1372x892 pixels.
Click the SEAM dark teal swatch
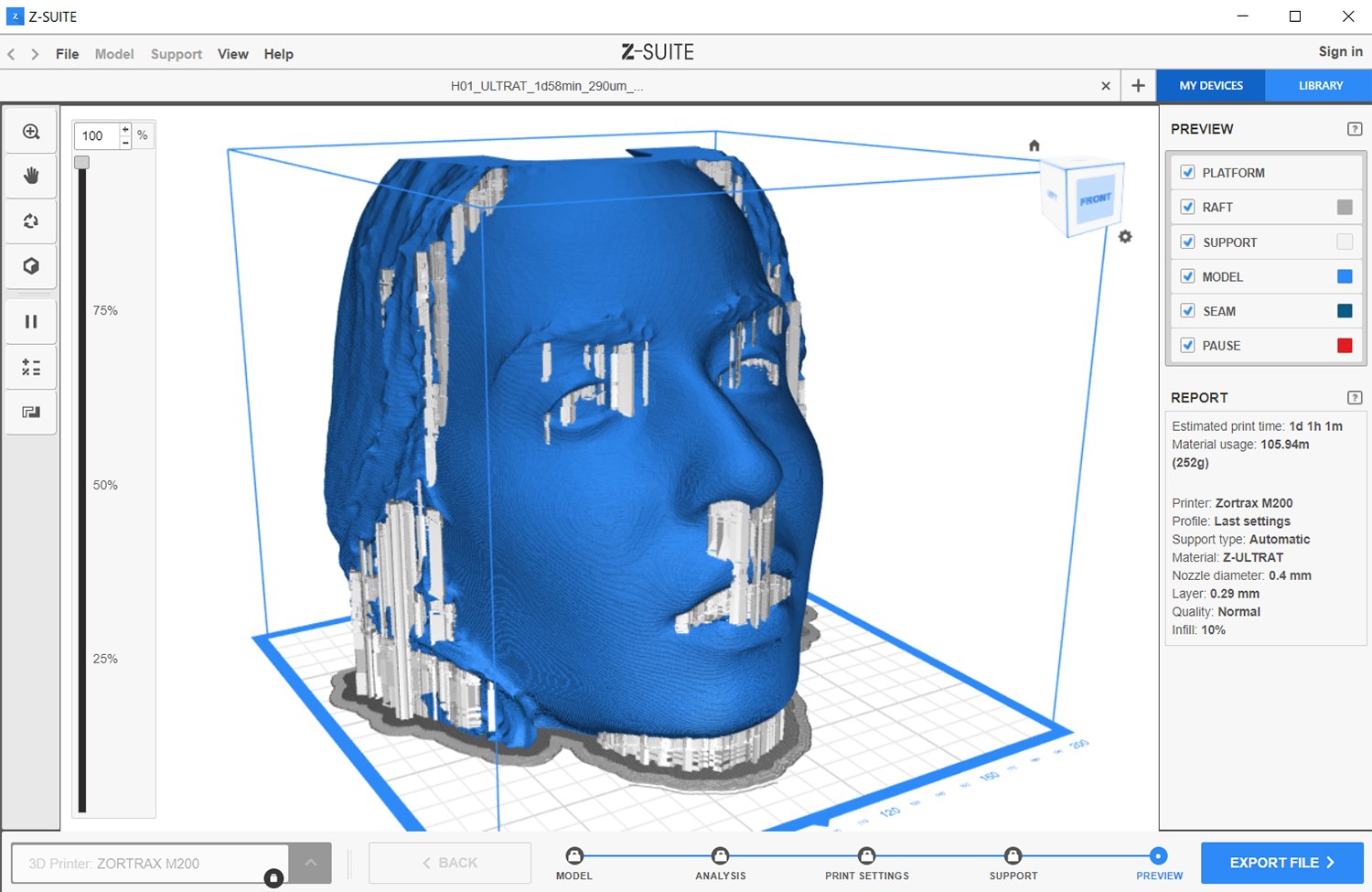(1345, 311)
